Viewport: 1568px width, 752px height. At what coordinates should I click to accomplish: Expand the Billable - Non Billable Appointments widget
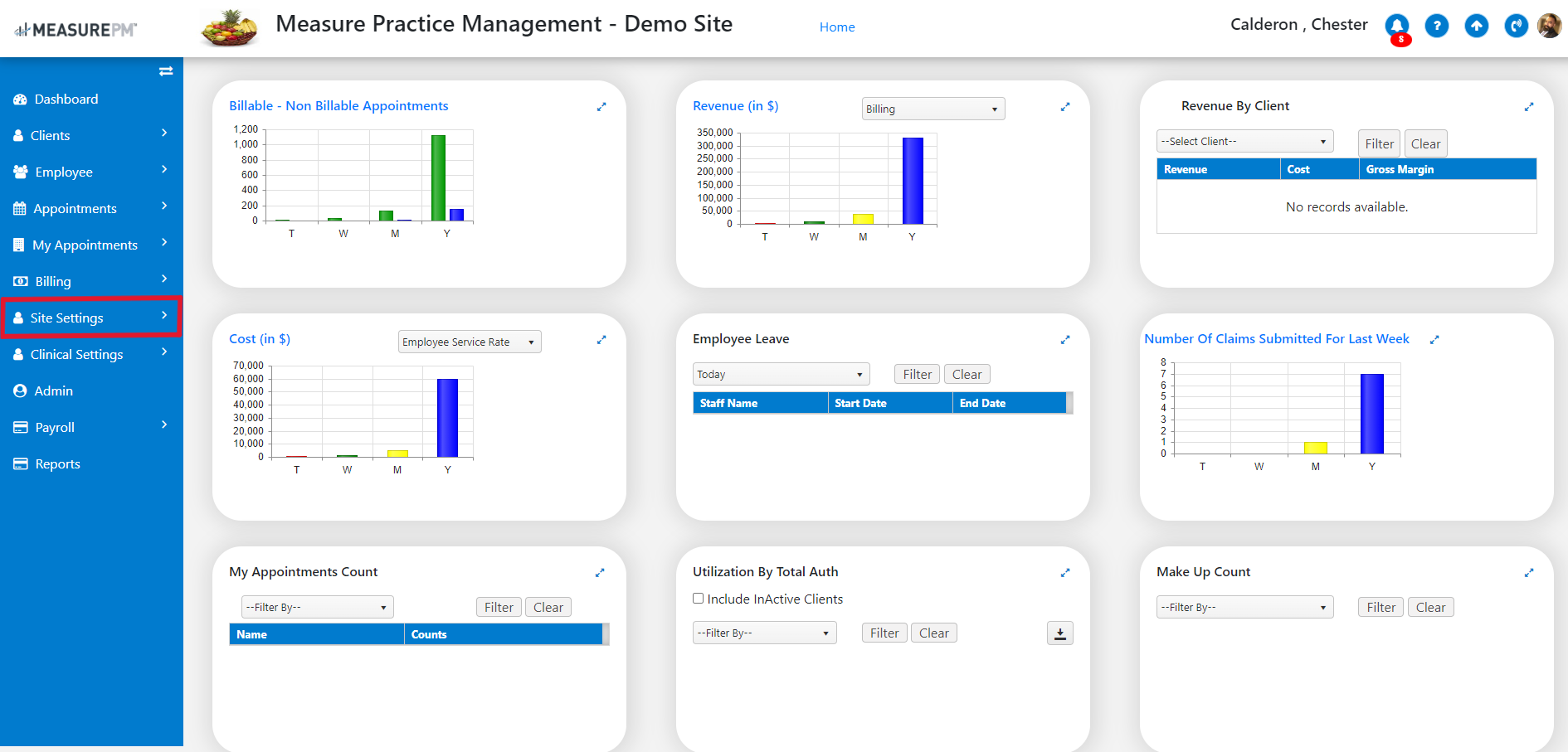click(x=601, y=106)
